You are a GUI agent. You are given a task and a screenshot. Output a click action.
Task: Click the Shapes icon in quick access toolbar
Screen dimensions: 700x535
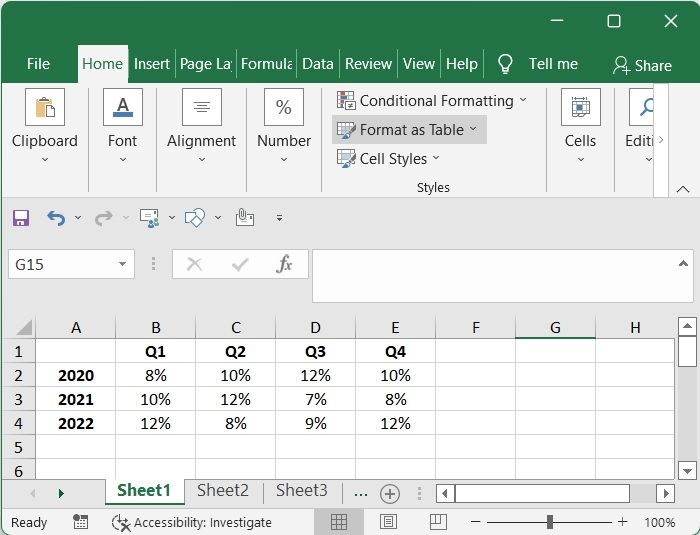click(x=195, y=217)
